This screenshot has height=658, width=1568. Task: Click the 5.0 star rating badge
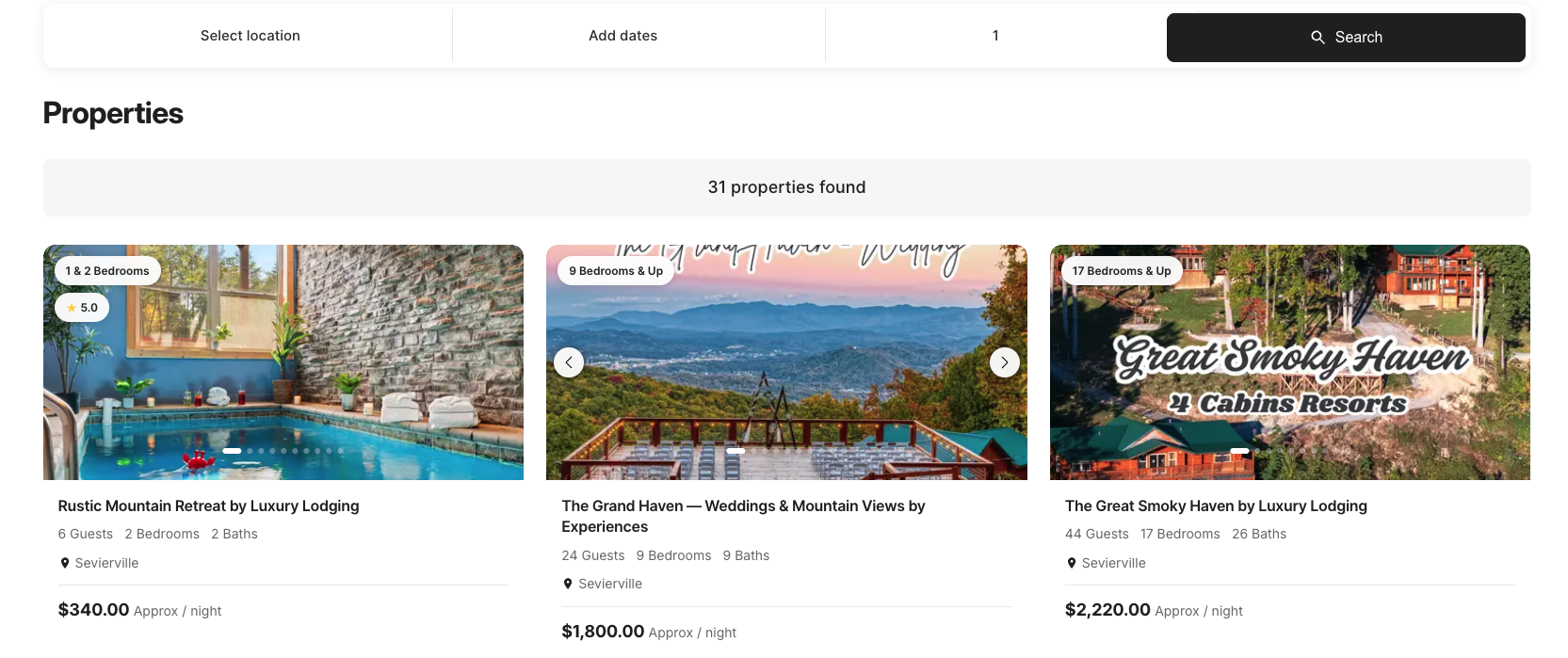pos(82,308)
